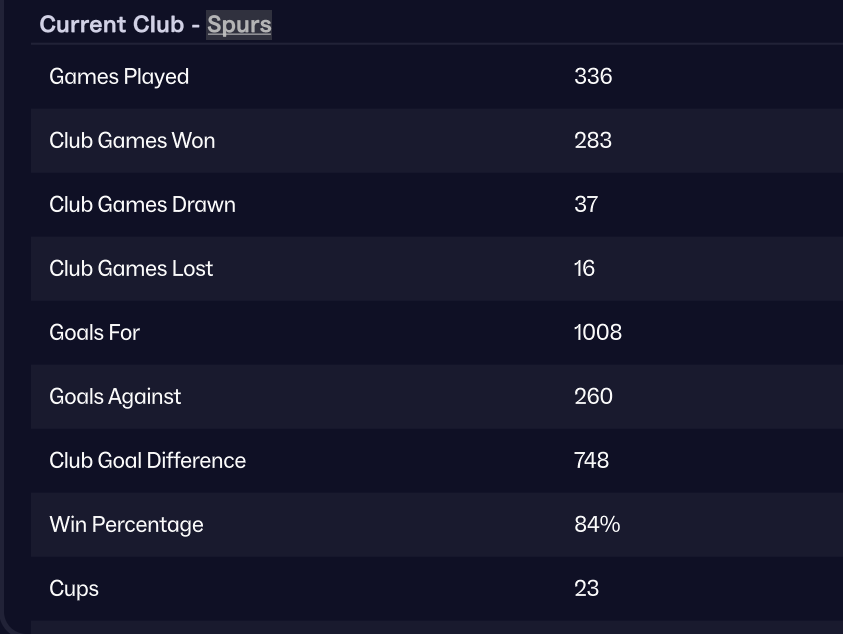
Task: Select the 16 games lost value
Action: click(x=585, y=269)
